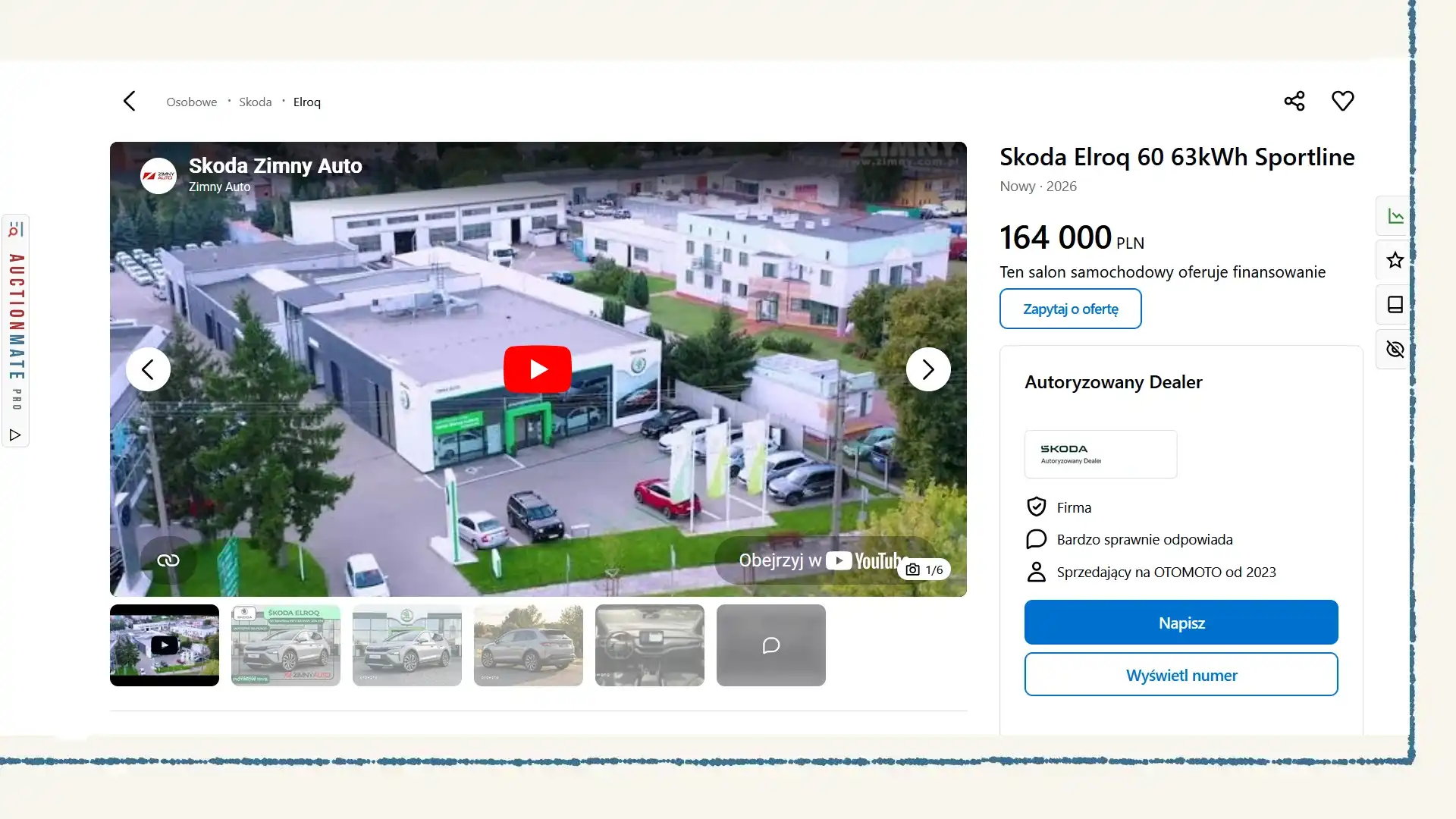Expand AuctionMate Pro panel with triangle
Viewport: 1456px width, 819px height.
[x=15, y=435]
